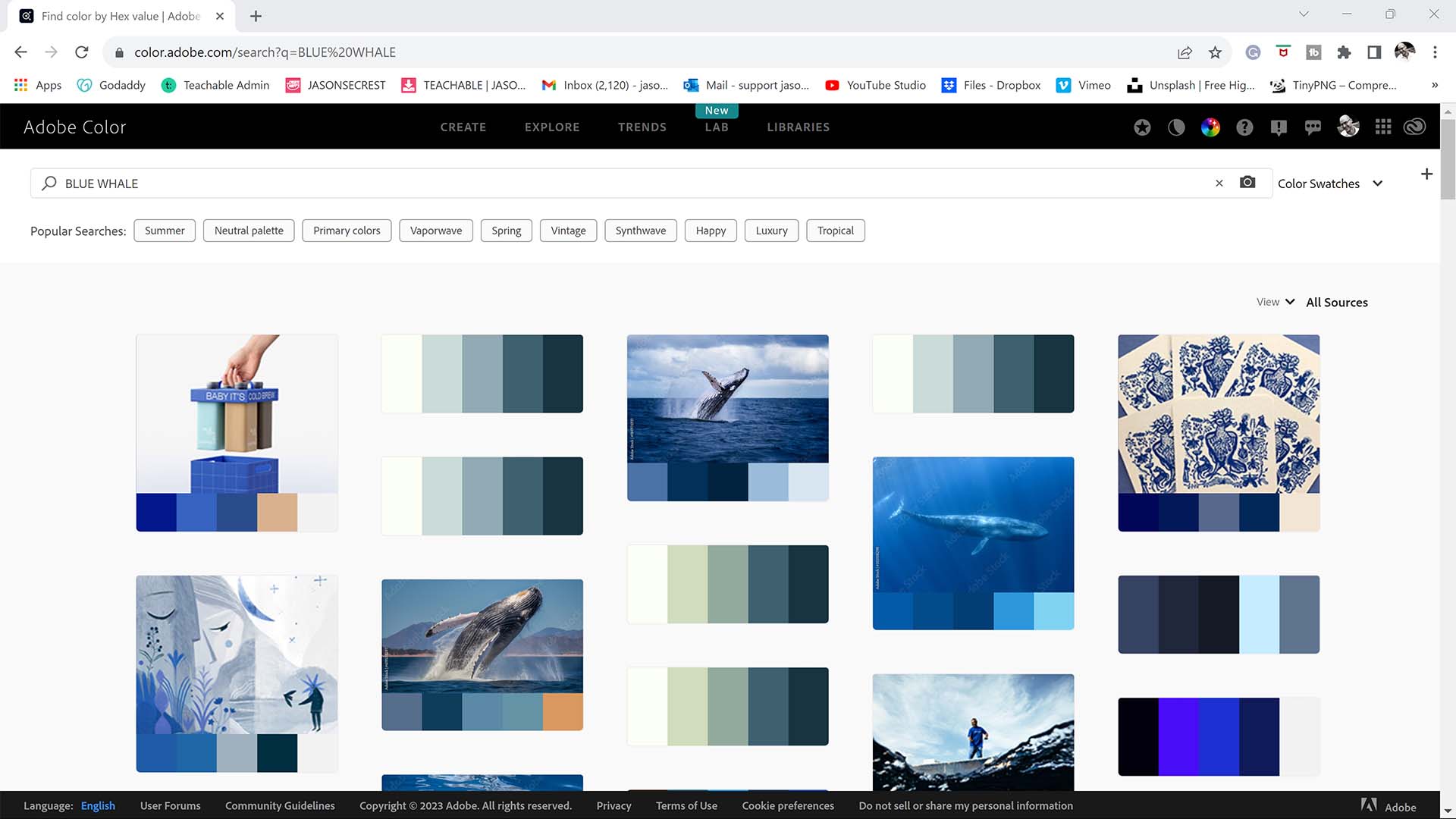Open the LIBRARIES tab
Viewport: 1456px width, 819px height.
pos(799,127)
